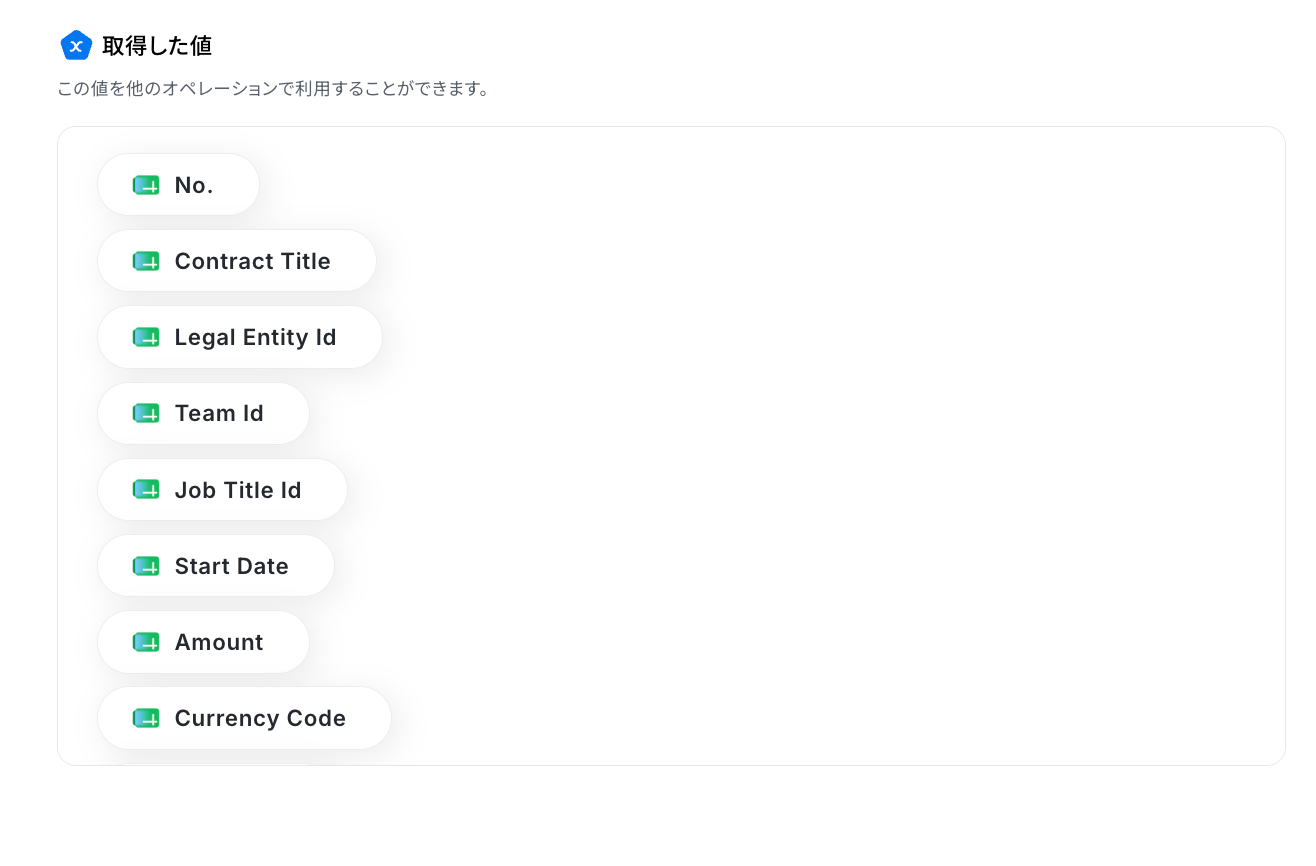
Task: Select the Job Title Id value
Action: coord(222,490)
